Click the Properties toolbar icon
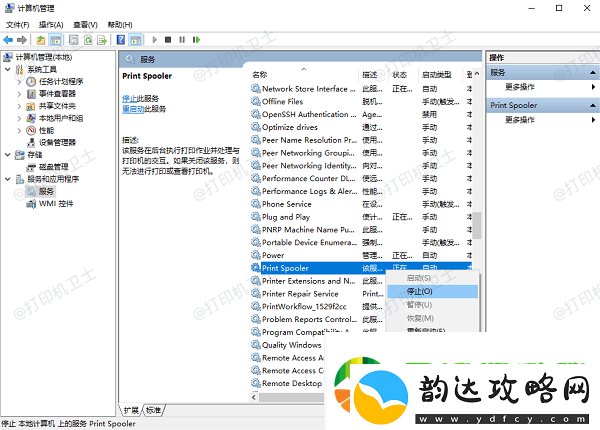 [73, 40]
